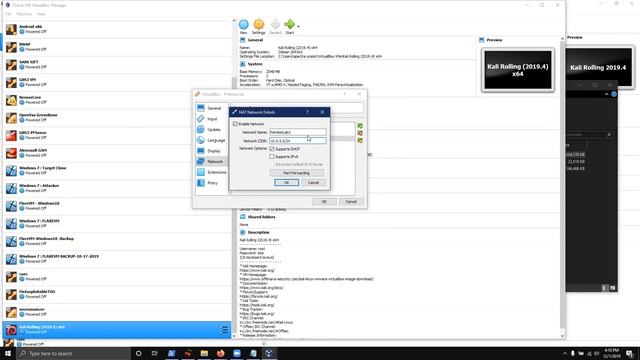Check the Supports IPv6 checkbox
Screen dimensions: 640x360
[x=272, y=156]
